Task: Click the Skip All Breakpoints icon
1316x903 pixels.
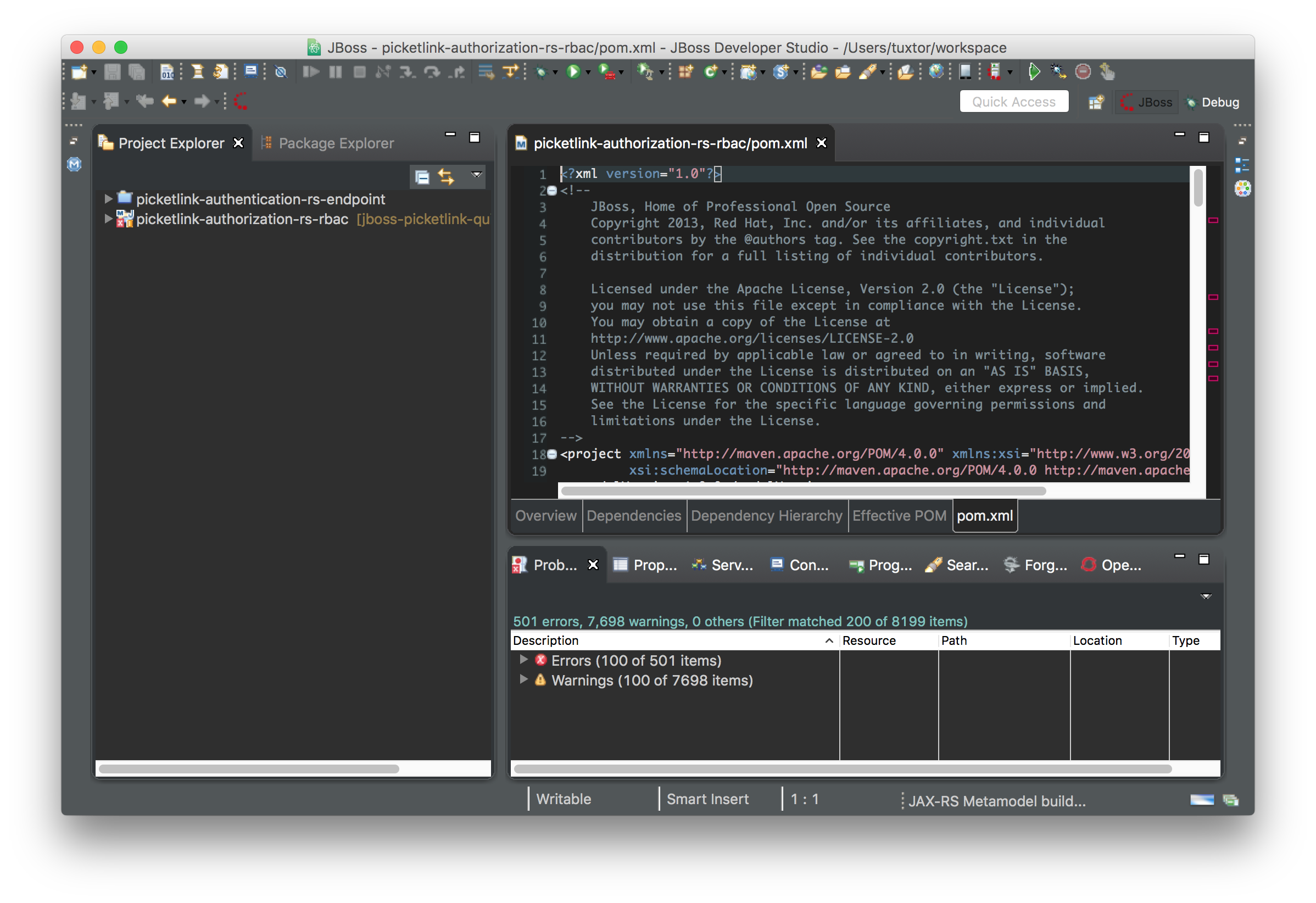Action: click(281, 72)
